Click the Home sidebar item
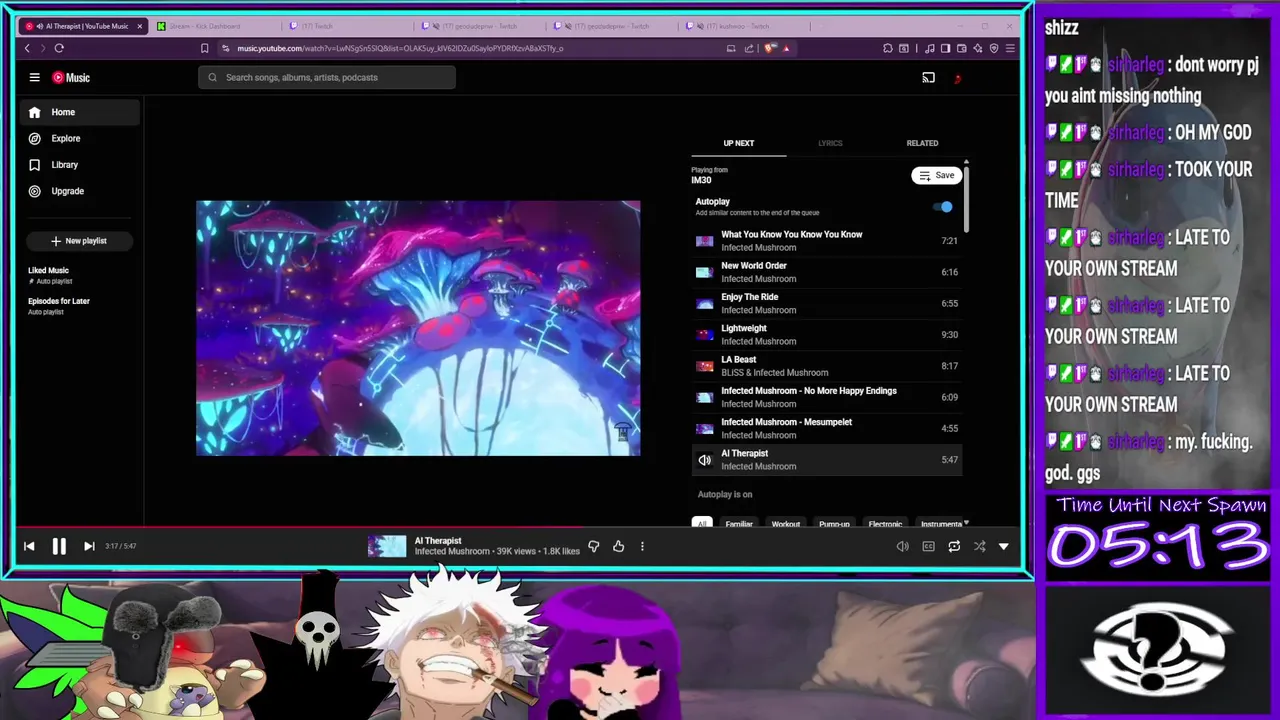1280x720 pixels. point(80,112)
